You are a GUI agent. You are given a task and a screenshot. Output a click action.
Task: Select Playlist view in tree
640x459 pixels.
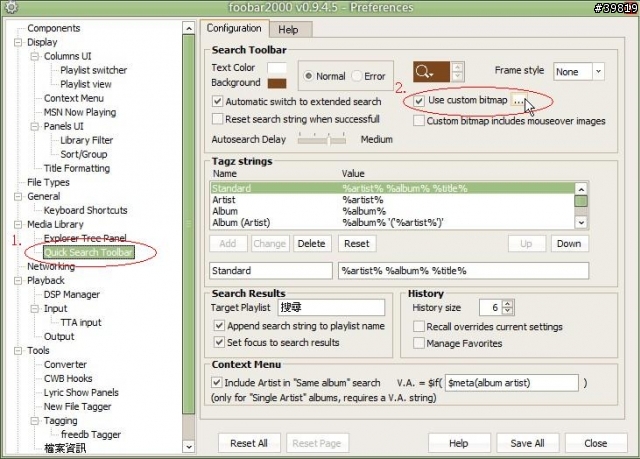[x=86, y=84]
